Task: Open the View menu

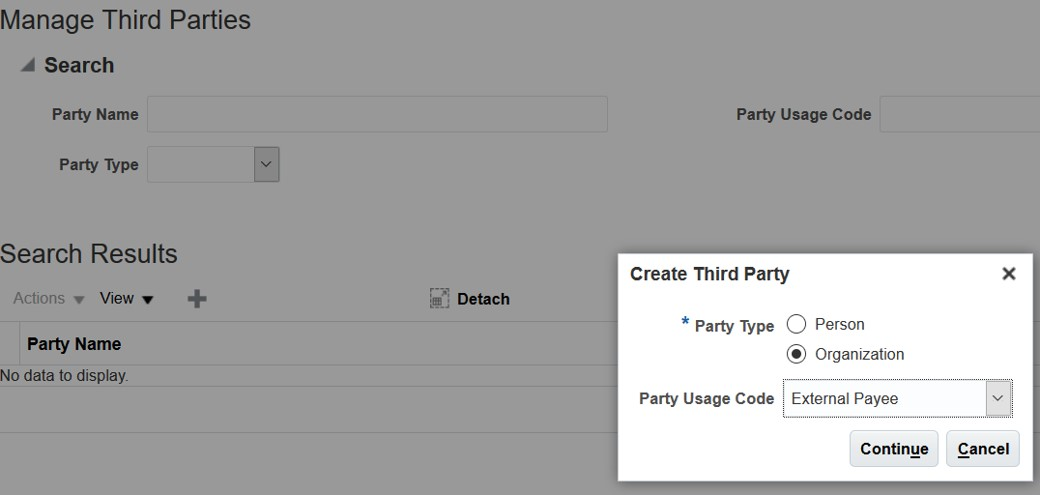Action: [x=127, y=299]
